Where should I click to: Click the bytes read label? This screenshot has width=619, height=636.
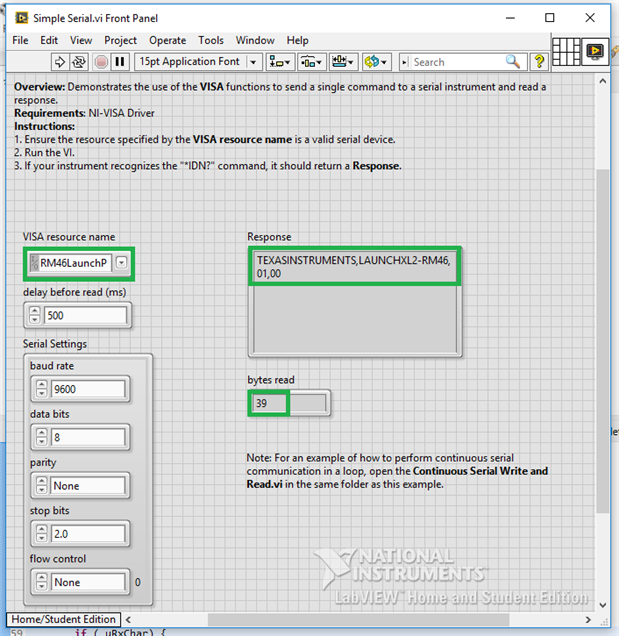(x=271, y=380)
